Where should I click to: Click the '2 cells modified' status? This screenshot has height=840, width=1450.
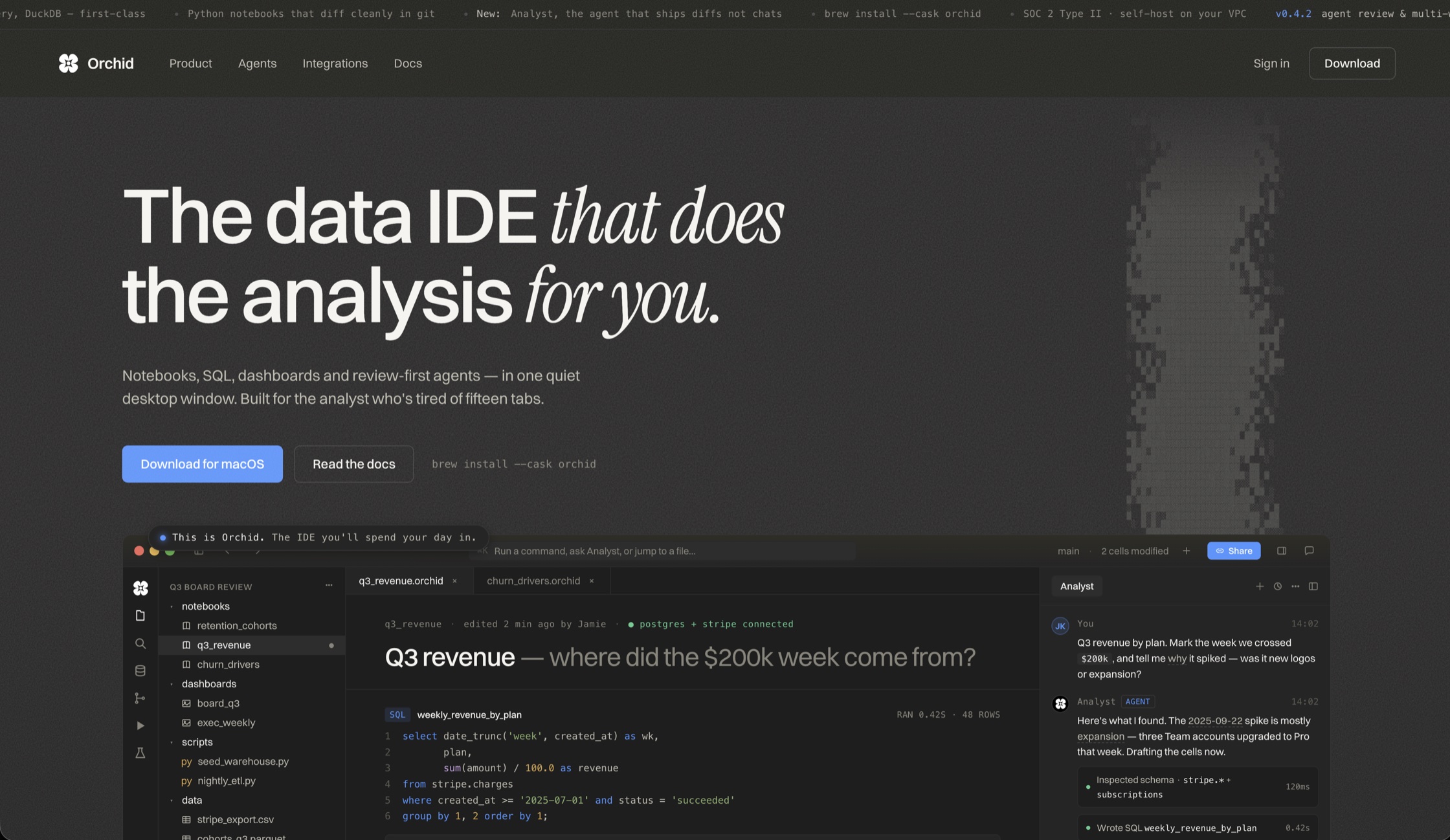(x=1135, y=551)
